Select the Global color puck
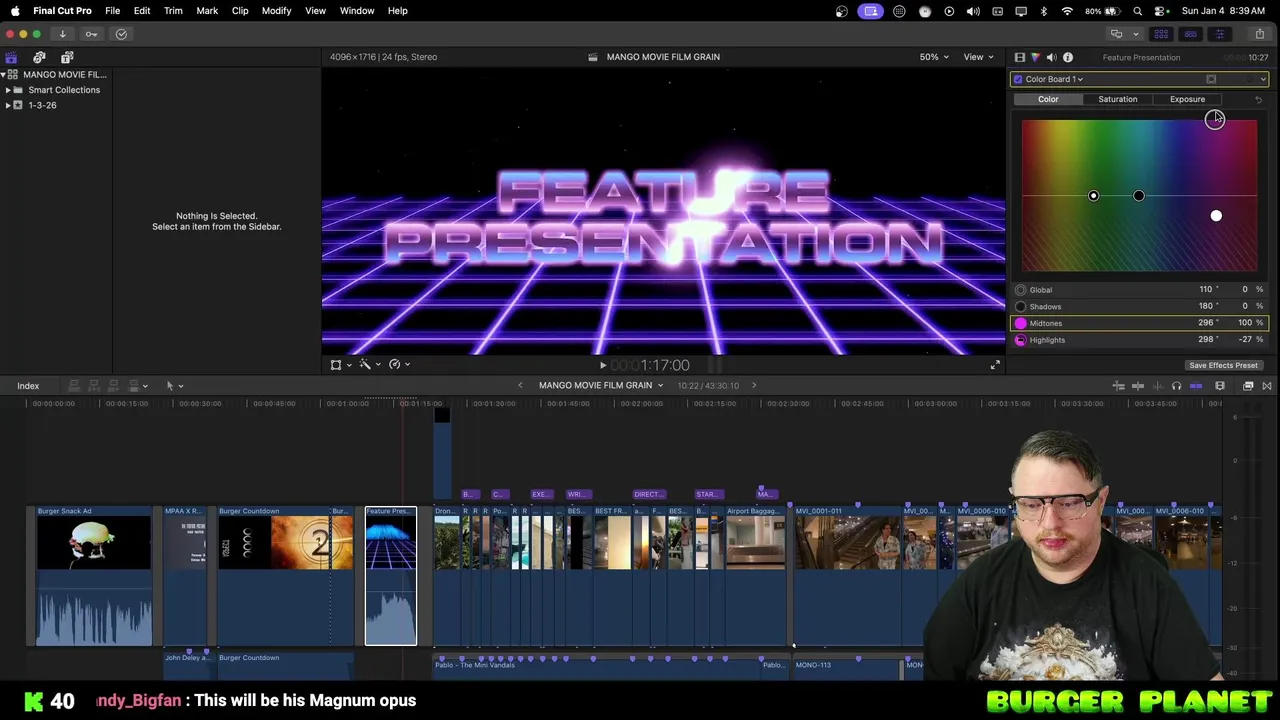 coord(1093,196)
